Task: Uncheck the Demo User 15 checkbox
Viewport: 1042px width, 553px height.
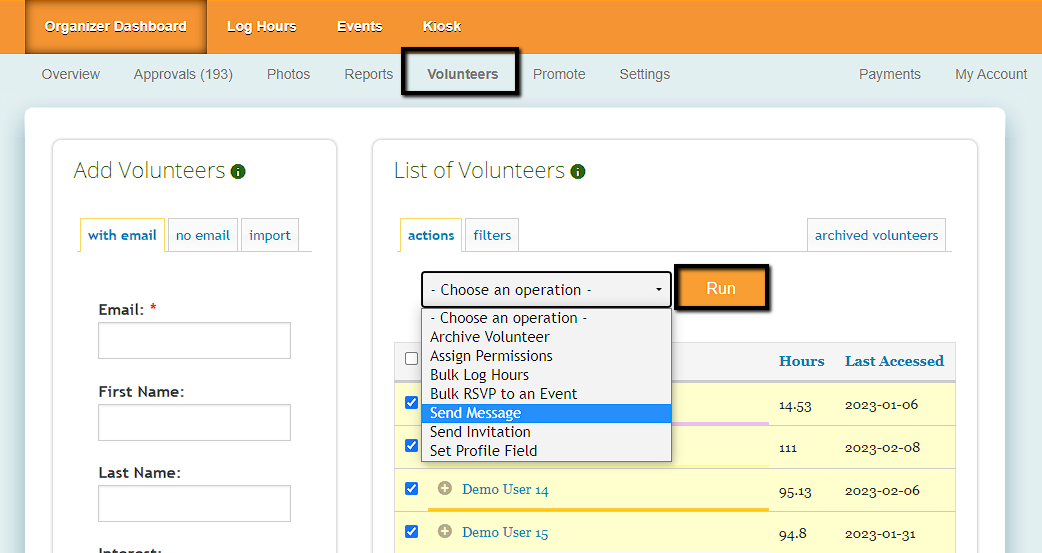Action: pos(411,532)
